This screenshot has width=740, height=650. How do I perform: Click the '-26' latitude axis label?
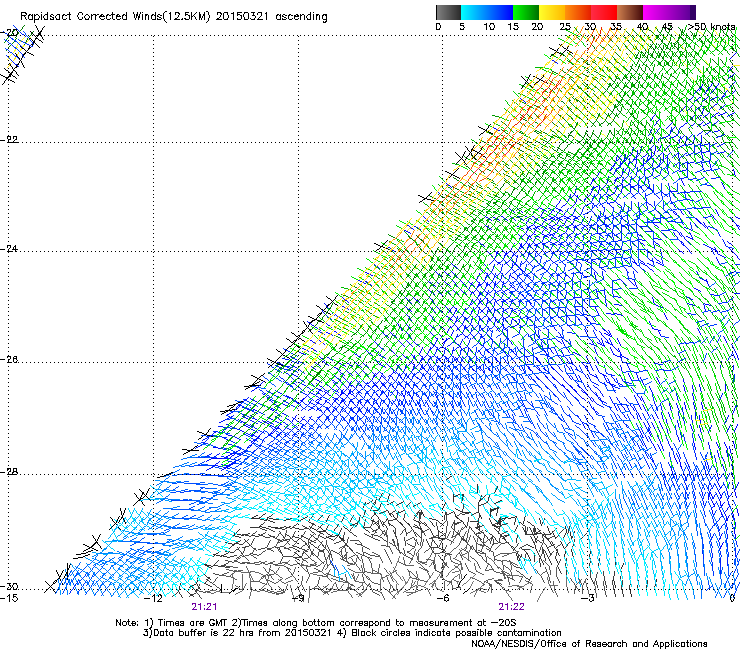[x=9, y=360]
